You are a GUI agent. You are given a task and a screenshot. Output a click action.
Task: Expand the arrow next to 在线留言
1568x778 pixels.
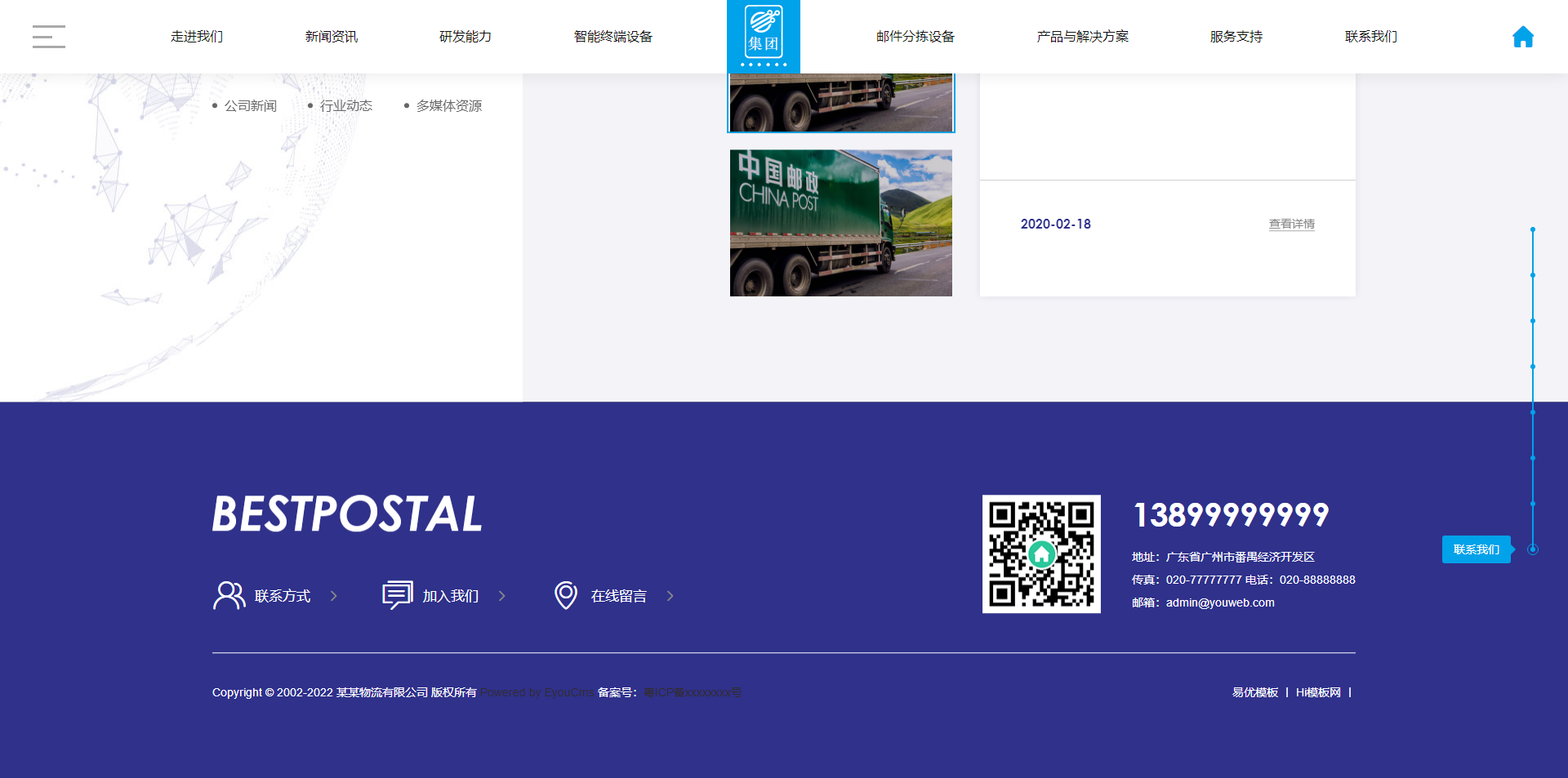670,596
